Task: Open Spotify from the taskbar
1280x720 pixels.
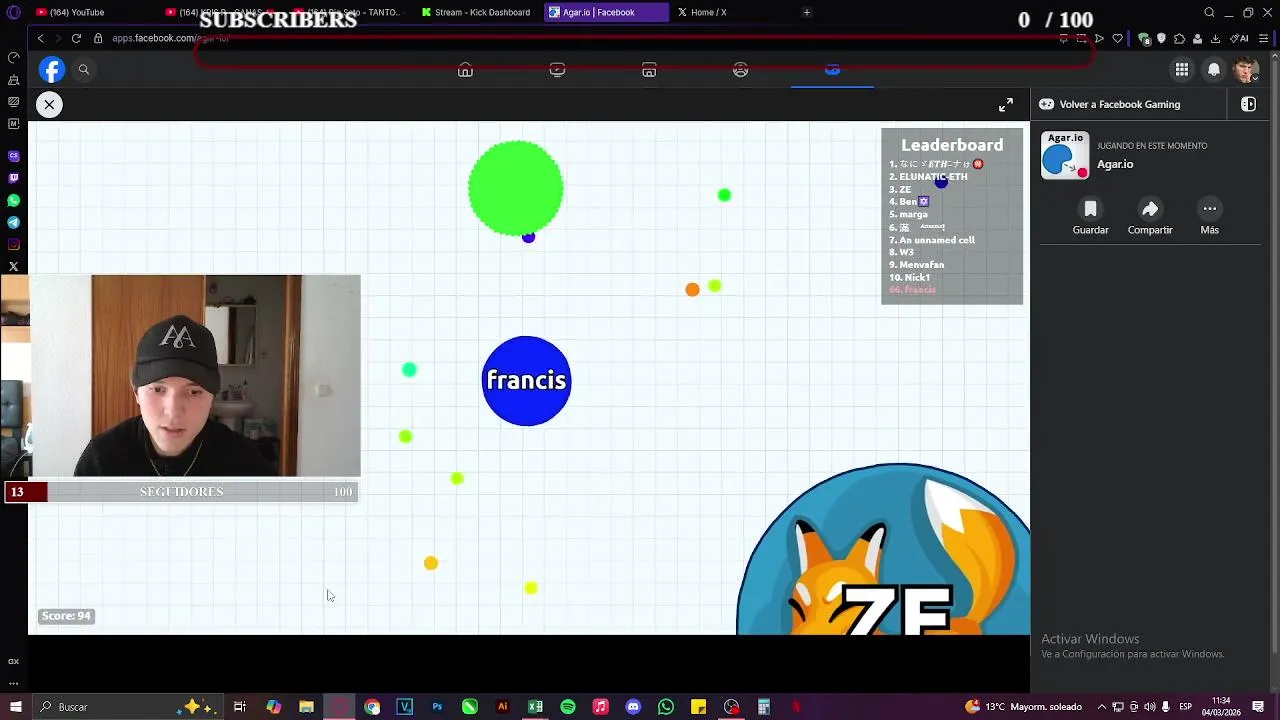Action: 568,707
